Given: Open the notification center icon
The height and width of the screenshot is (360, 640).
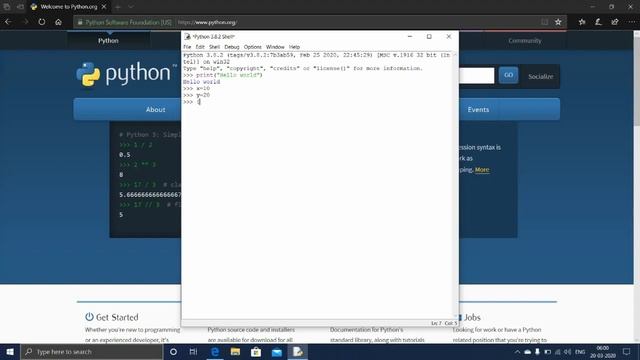Looking at the screenshot, I should (627, 352).
